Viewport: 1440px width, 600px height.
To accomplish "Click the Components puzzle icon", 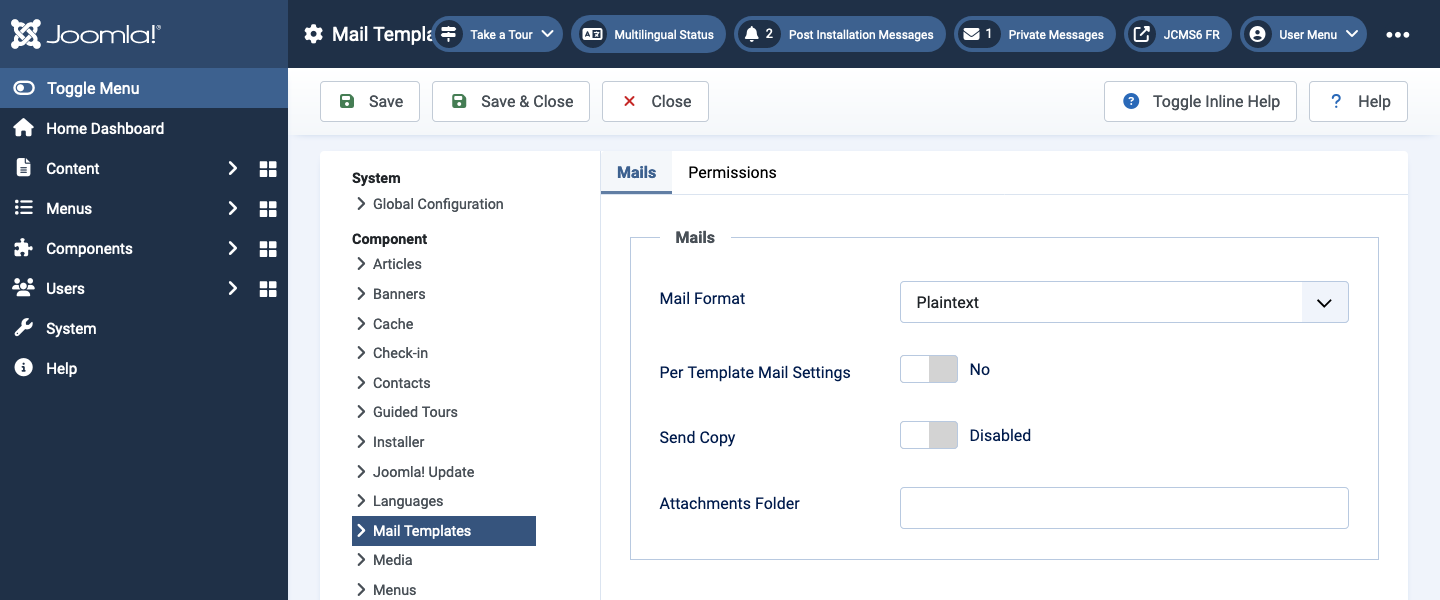I will tap(24, 248).
